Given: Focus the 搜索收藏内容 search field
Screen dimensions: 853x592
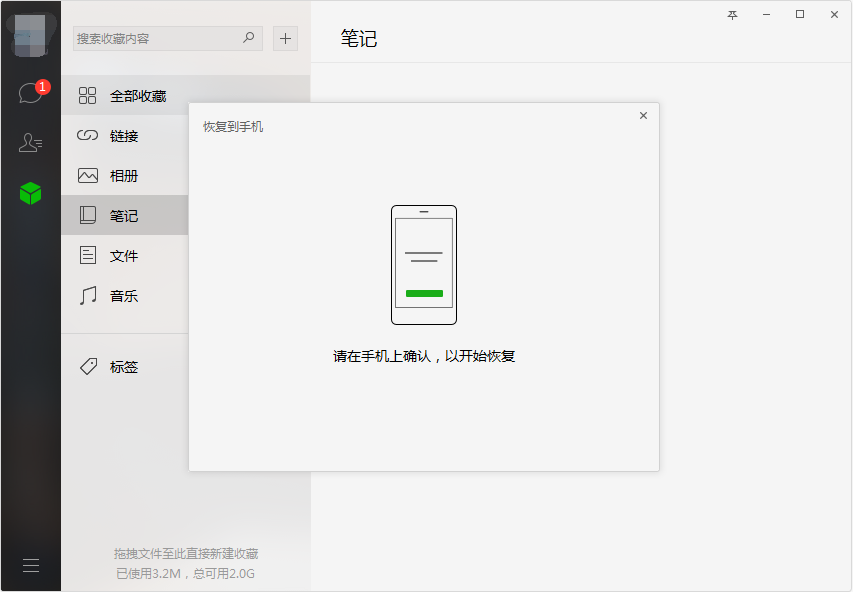Looking at the screenshot, I should 158,39.
